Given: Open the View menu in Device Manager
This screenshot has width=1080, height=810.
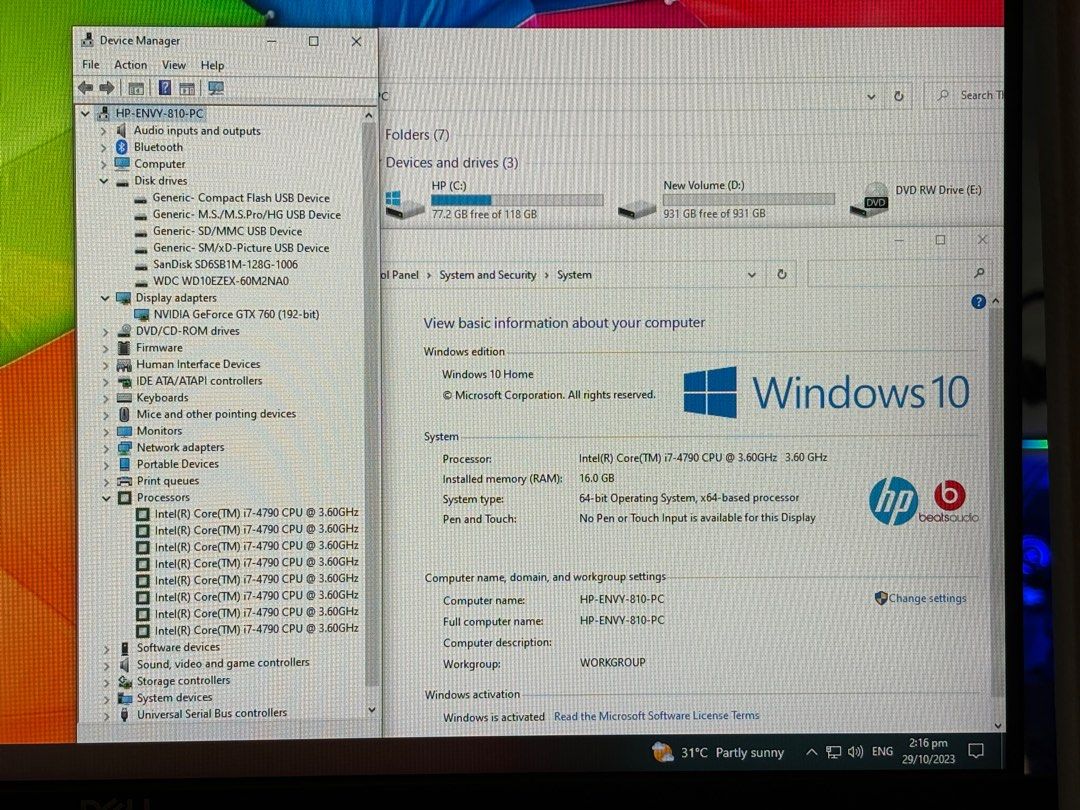Looking at the screenshot, I should coord(174,65).
